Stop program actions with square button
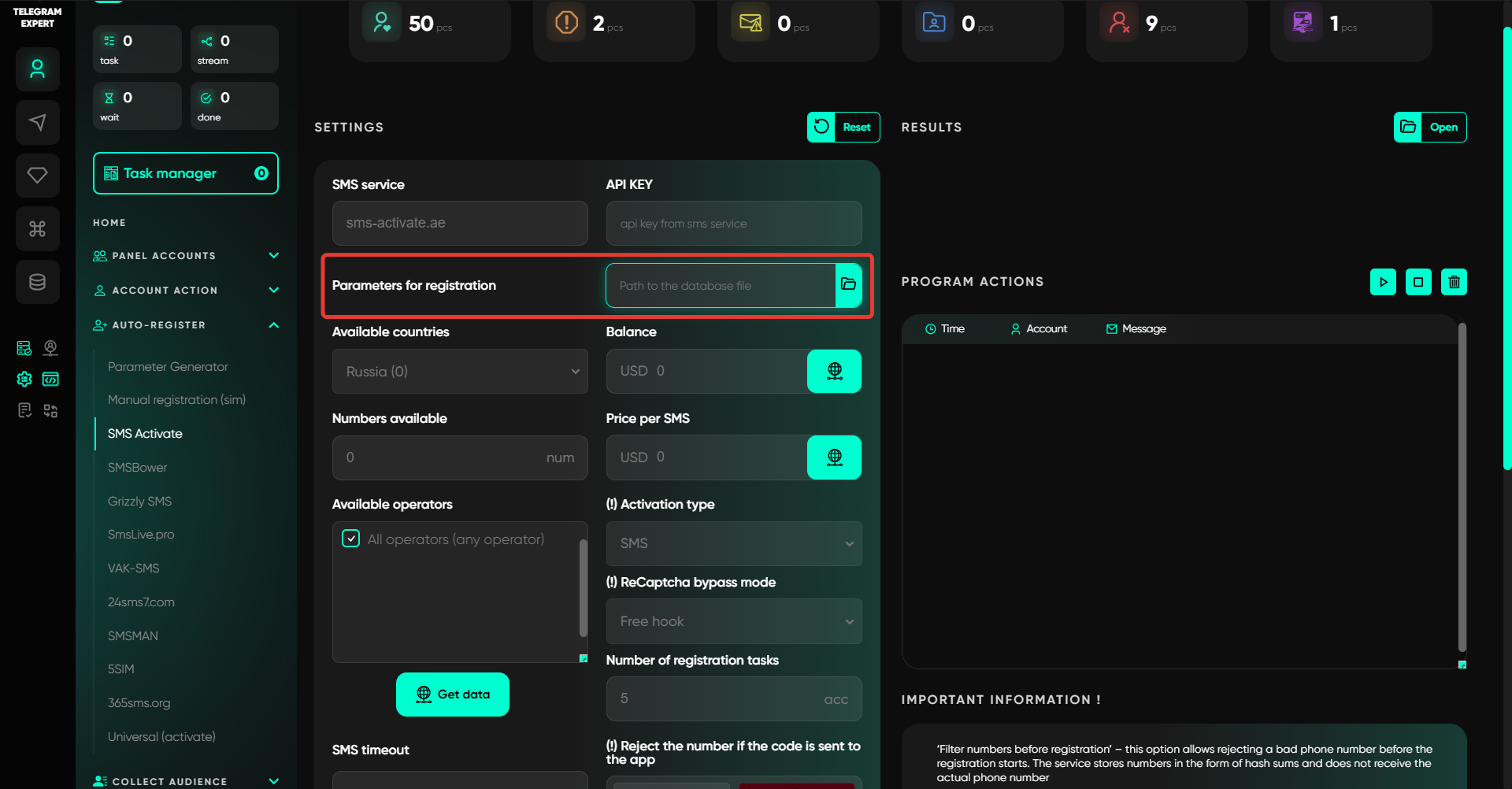The height and width of the screenshot is (789, 1512). pos(1418,282)
